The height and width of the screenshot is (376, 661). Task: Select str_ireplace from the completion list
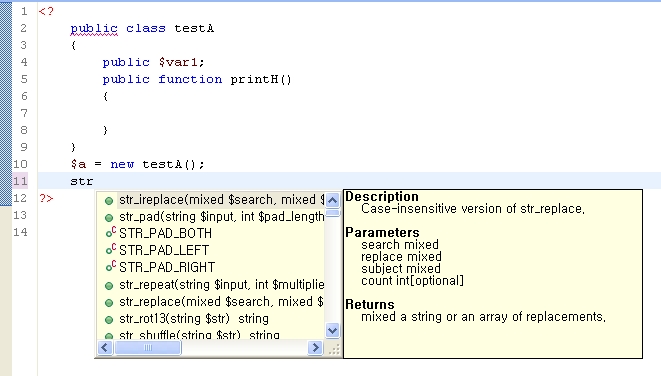click(211, 200)
